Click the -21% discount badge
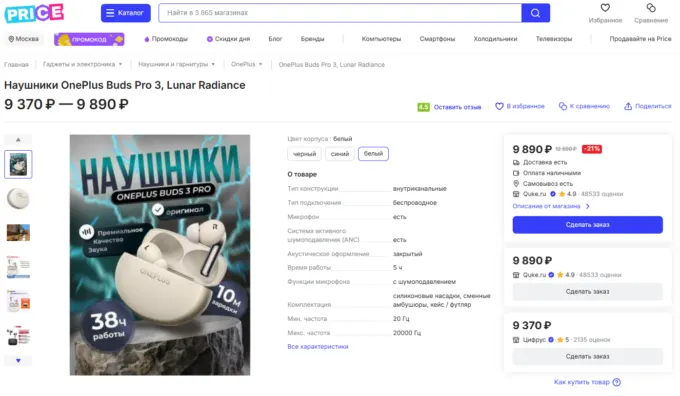Viewport: 680px width, 396px height. (x=592, y=149)
